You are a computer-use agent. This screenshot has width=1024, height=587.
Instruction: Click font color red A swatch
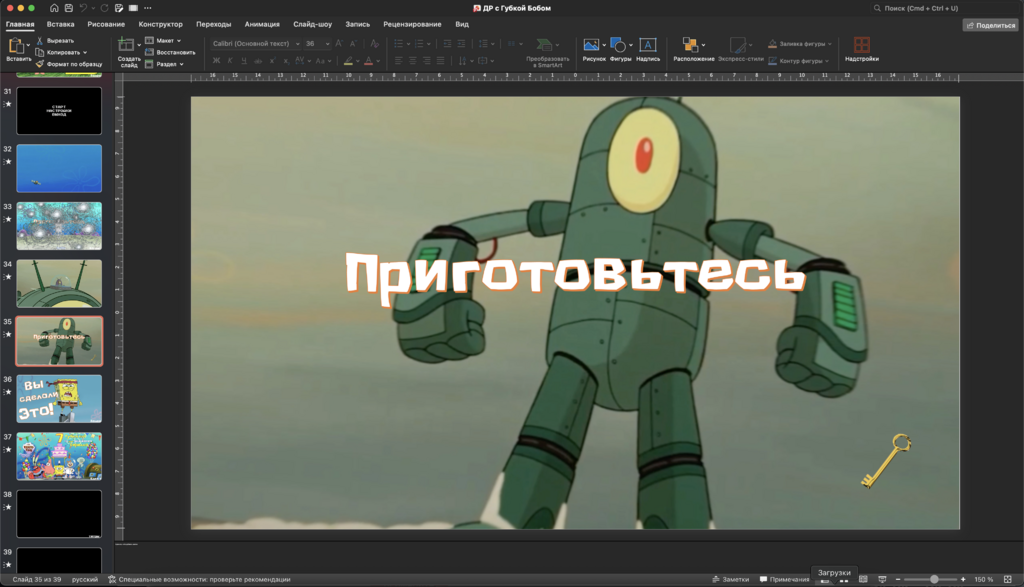click(368, 61)
